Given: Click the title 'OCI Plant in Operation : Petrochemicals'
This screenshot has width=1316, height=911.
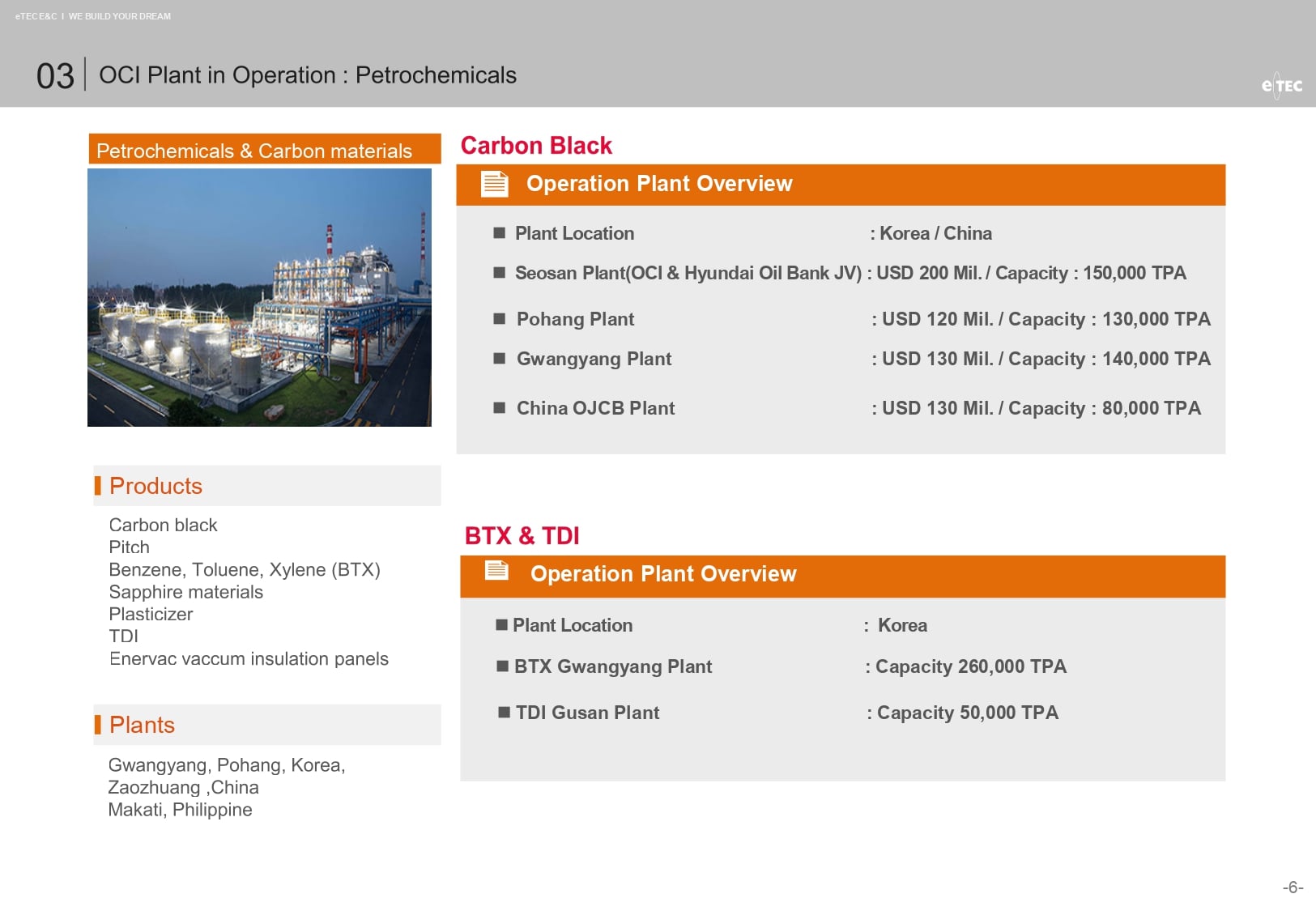Looking at the screenshot, I should click(308, 75).
